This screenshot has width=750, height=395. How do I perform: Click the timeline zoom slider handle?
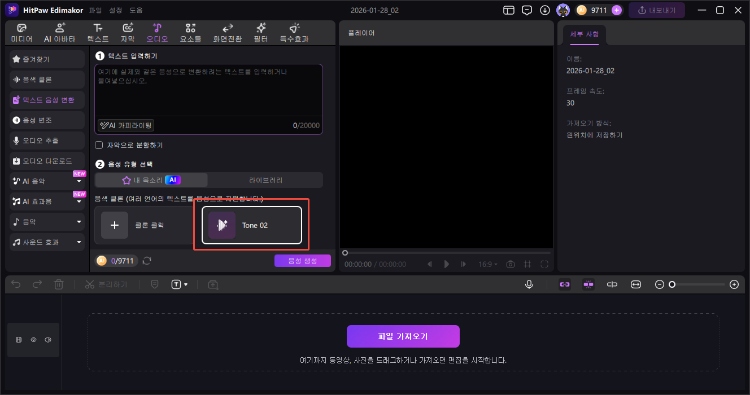coord(672,285)
